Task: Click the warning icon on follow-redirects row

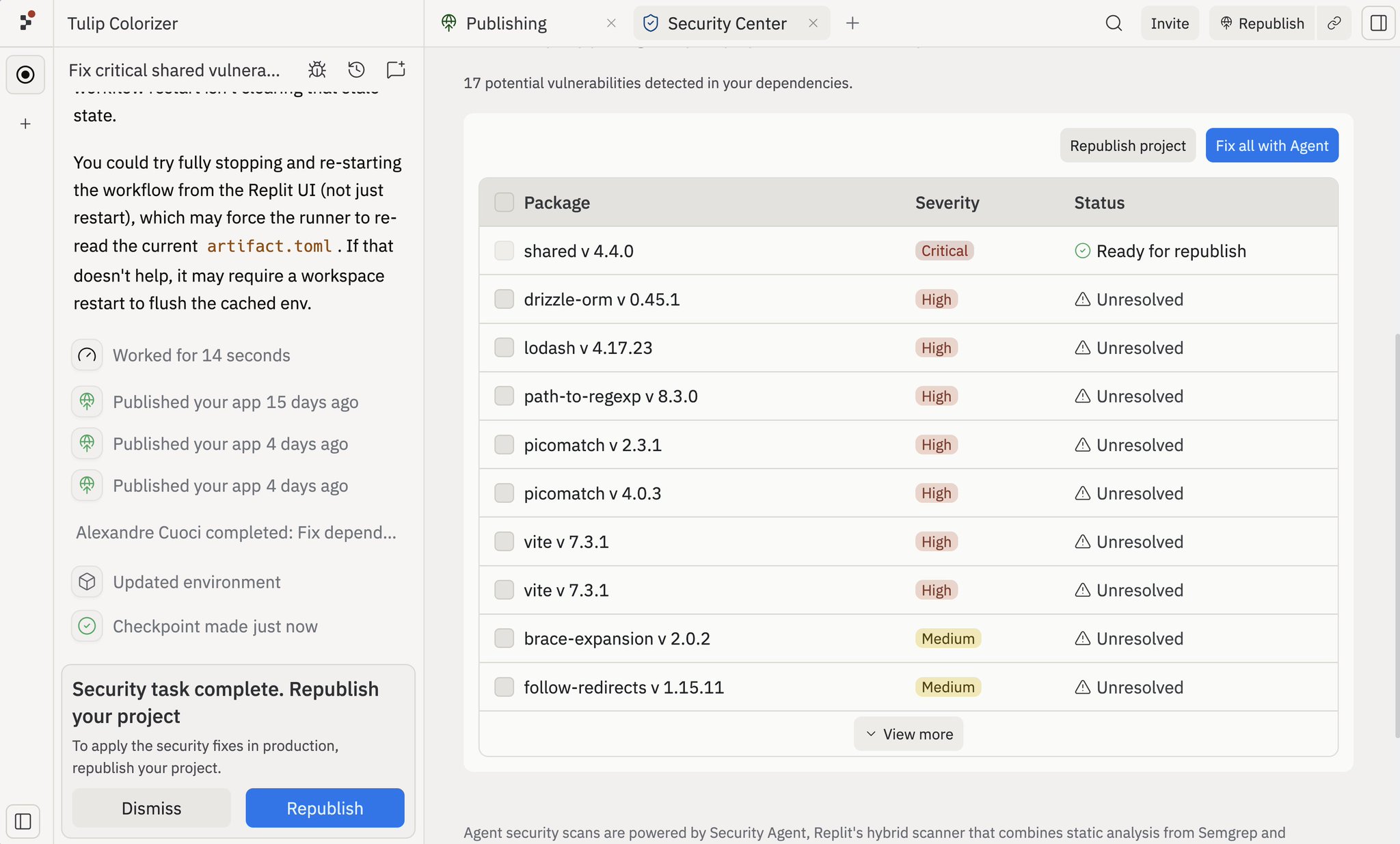Action: (x=1082, y=687)
